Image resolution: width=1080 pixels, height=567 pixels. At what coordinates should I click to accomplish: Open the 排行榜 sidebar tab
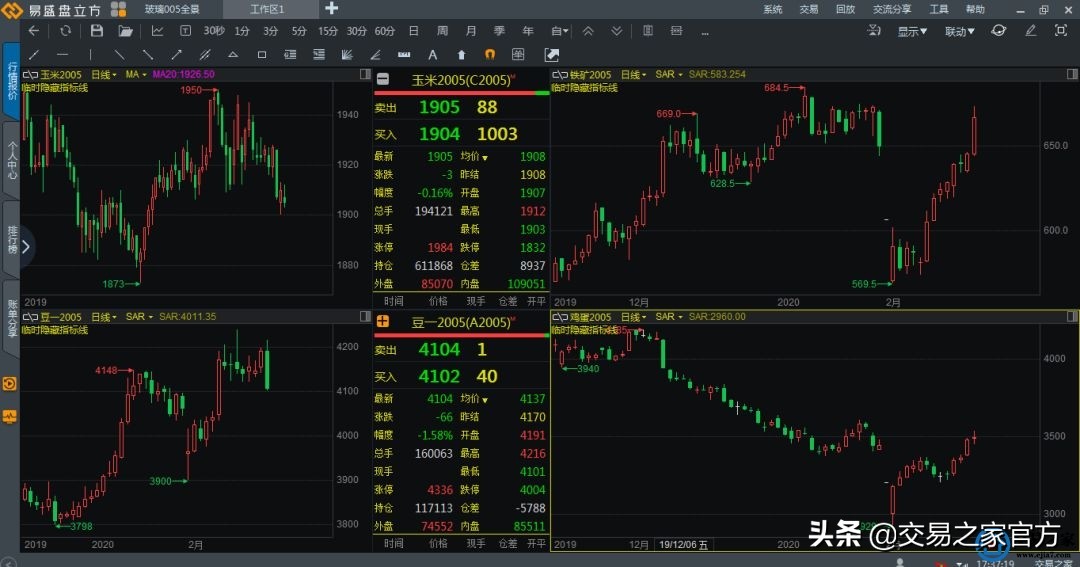[x=12, y=238]
